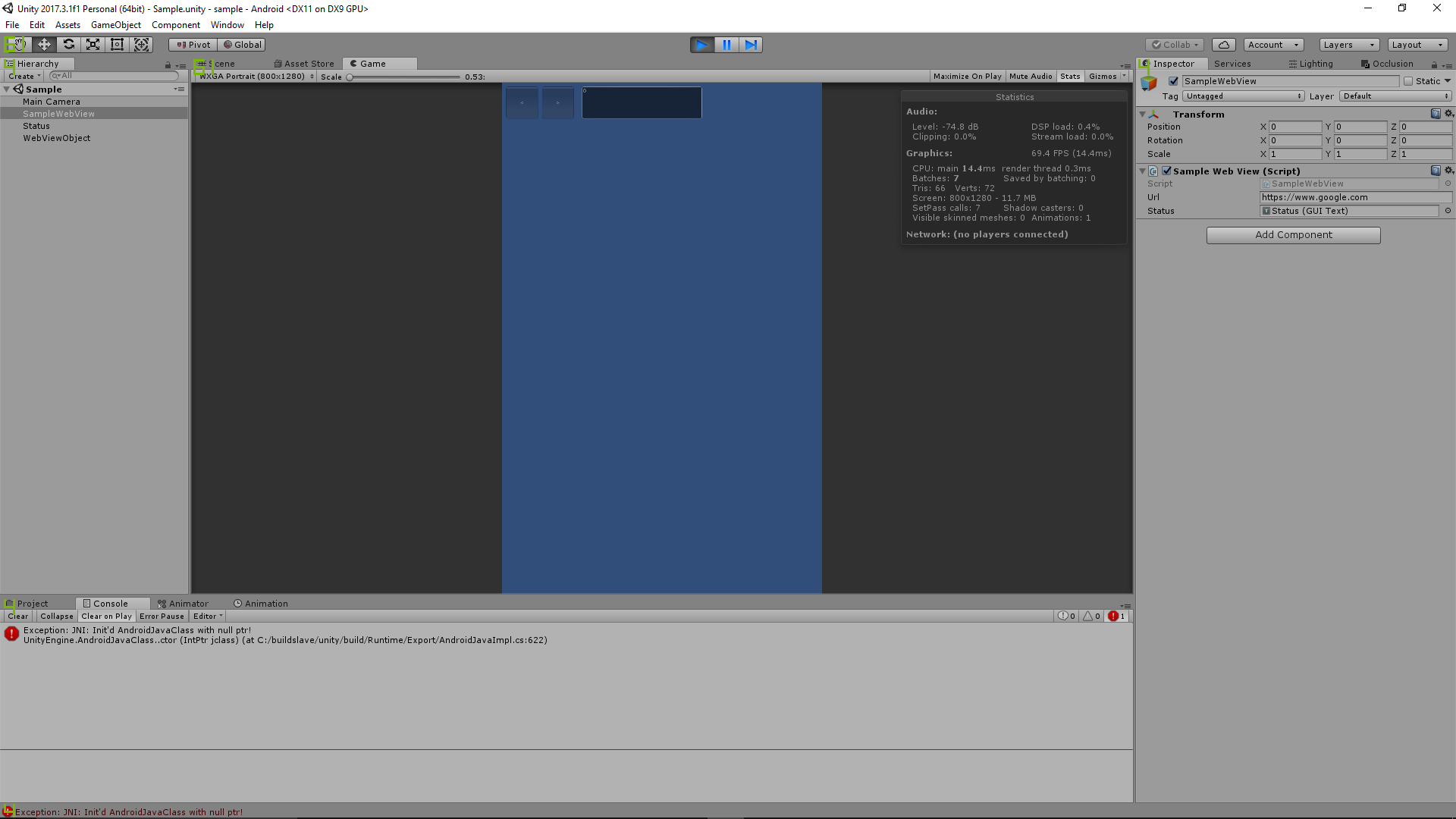Click the Hierarchy search field
Screen dimensions: 1456x819
pos(114,76)
